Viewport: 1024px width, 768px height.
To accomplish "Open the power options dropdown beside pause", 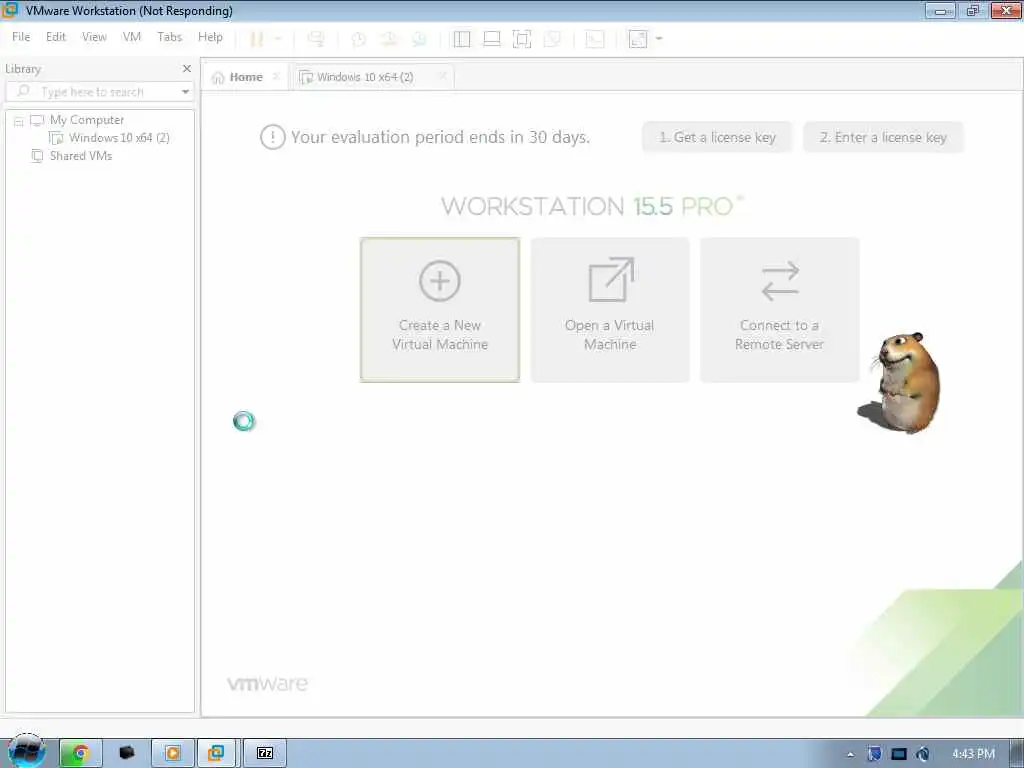I will tap(278, 39).
